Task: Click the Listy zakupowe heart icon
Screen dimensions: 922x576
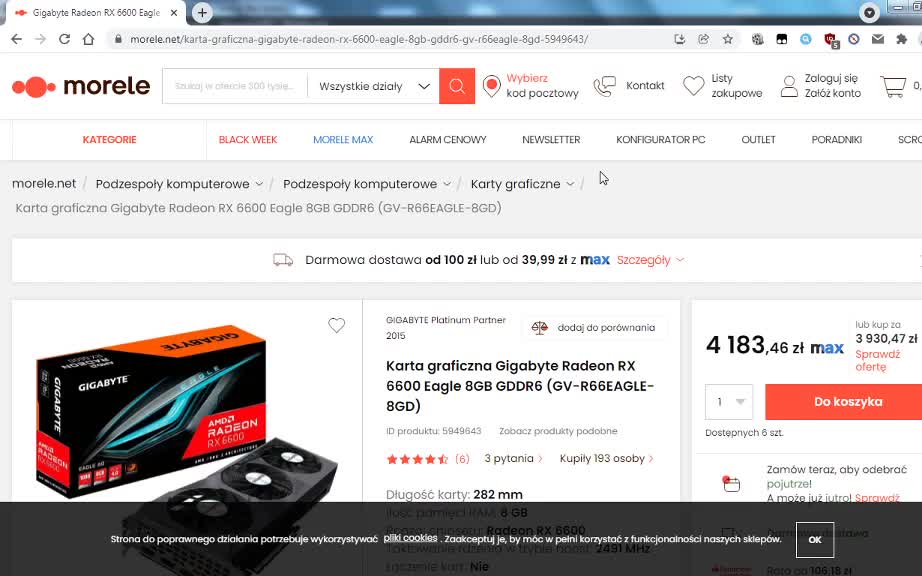Action: coord(693,86)
